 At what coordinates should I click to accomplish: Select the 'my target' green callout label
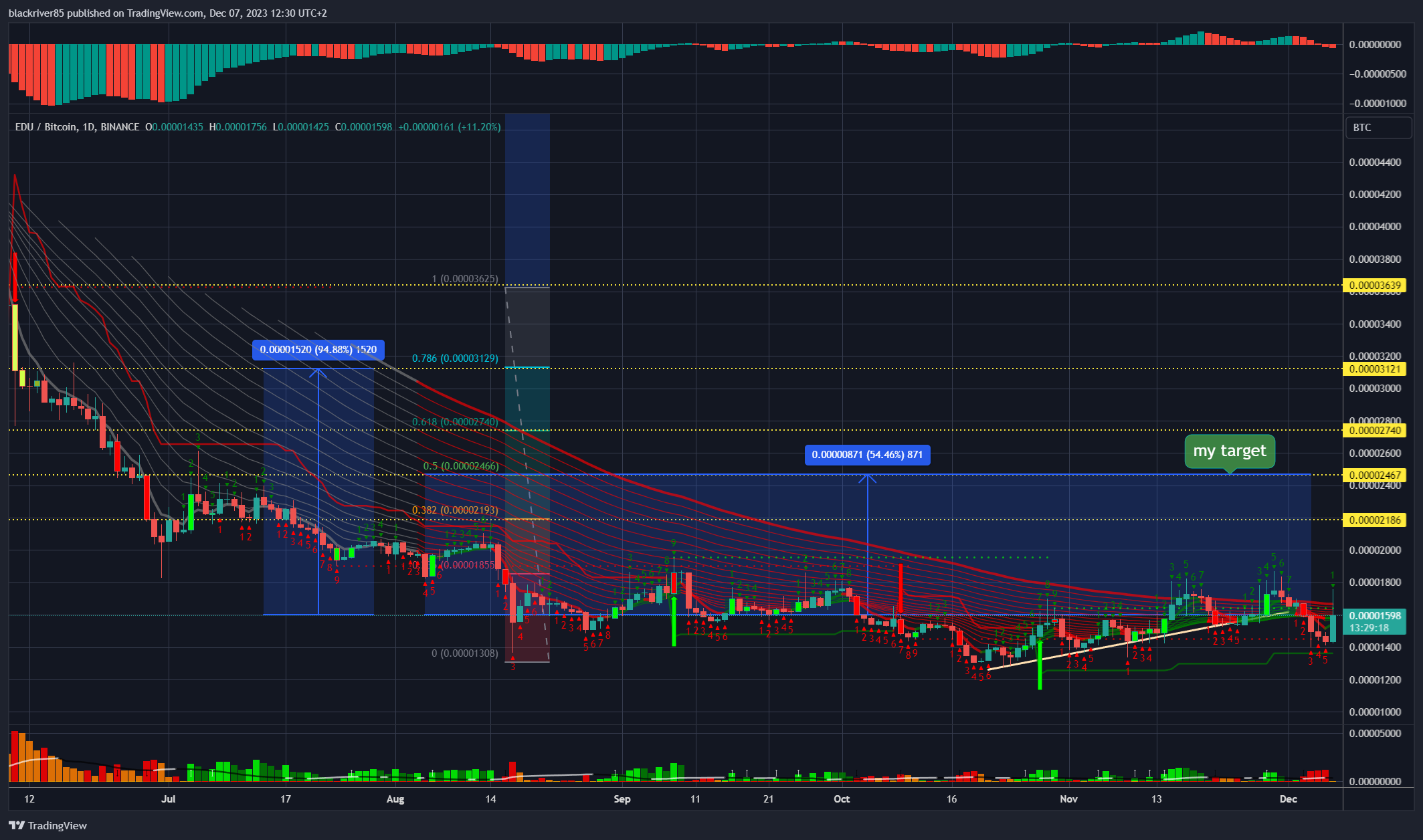(x=1230, y=451)
